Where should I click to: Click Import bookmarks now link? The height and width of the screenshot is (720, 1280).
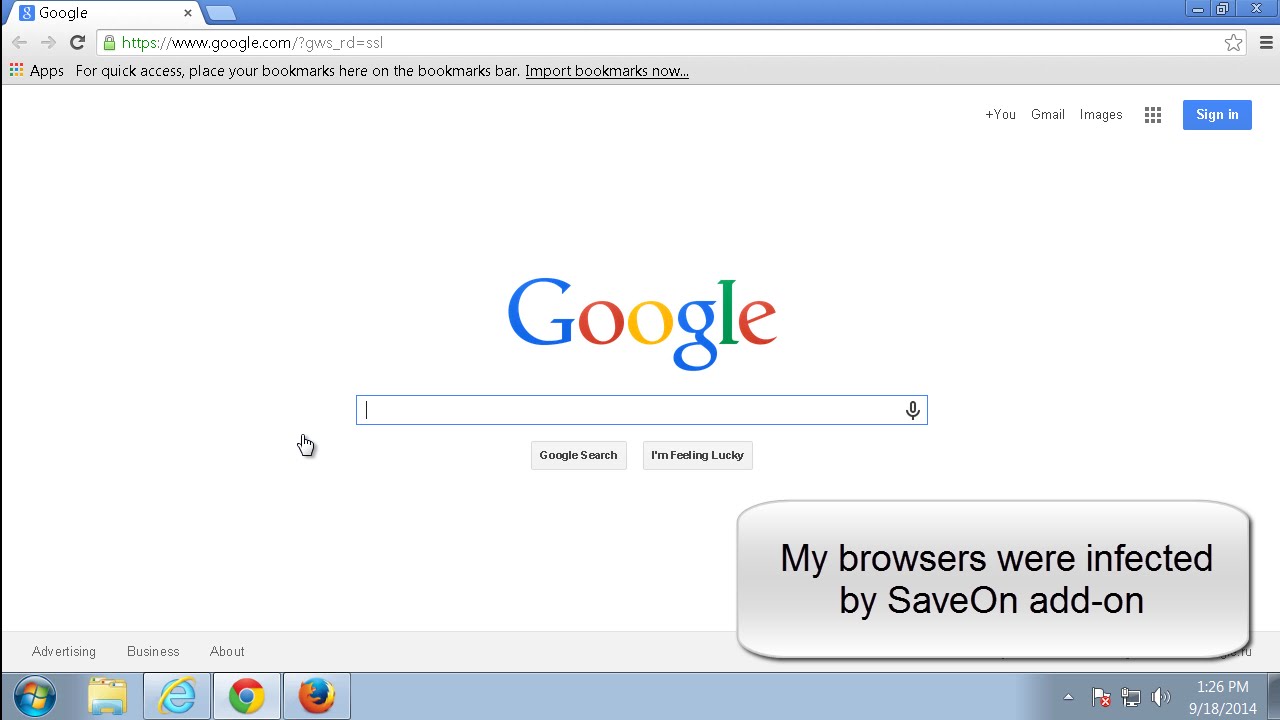tap(607, 71)
